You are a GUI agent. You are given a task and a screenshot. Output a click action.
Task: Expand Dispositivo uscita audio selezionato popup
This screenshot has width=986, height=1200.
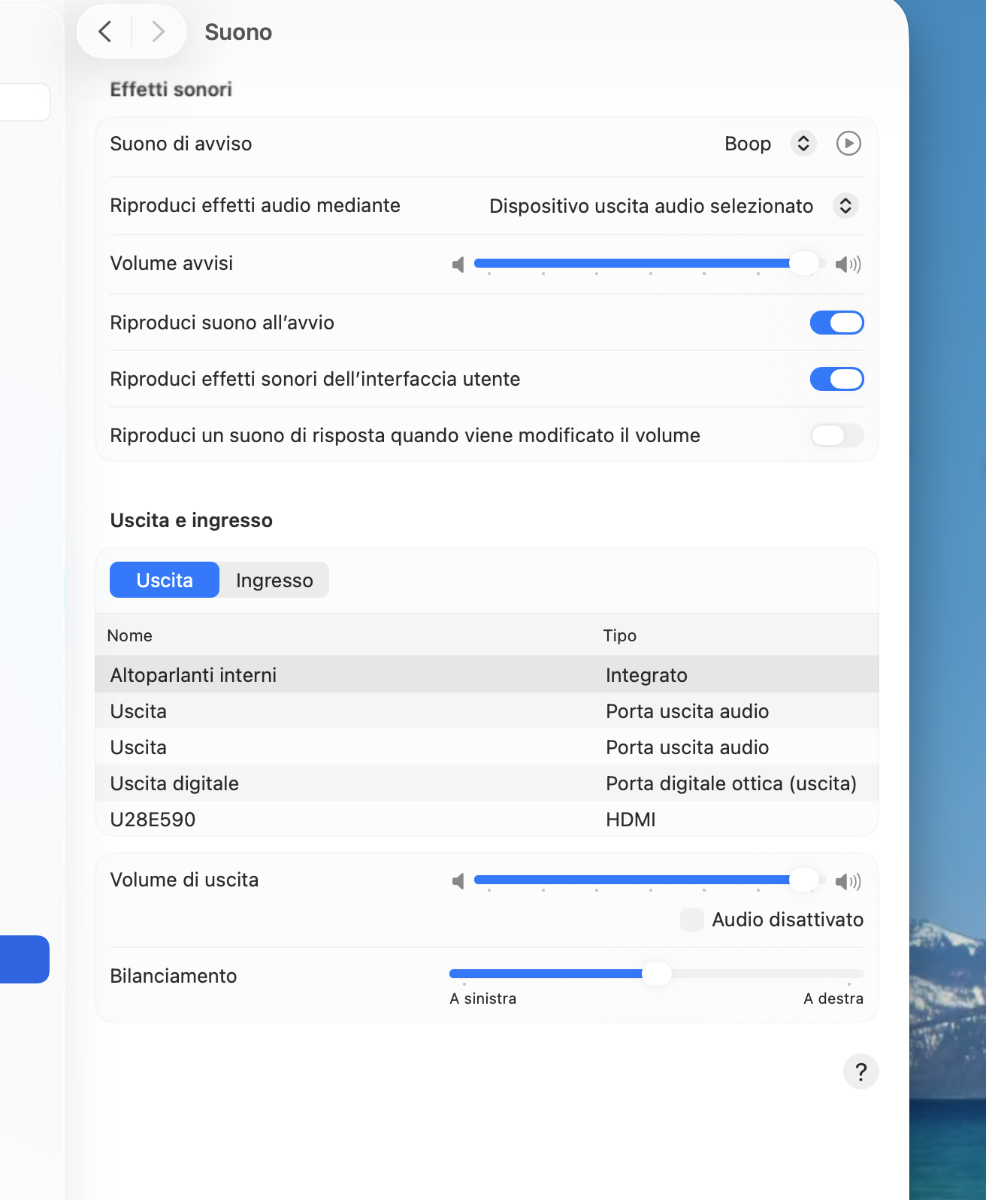845,206
